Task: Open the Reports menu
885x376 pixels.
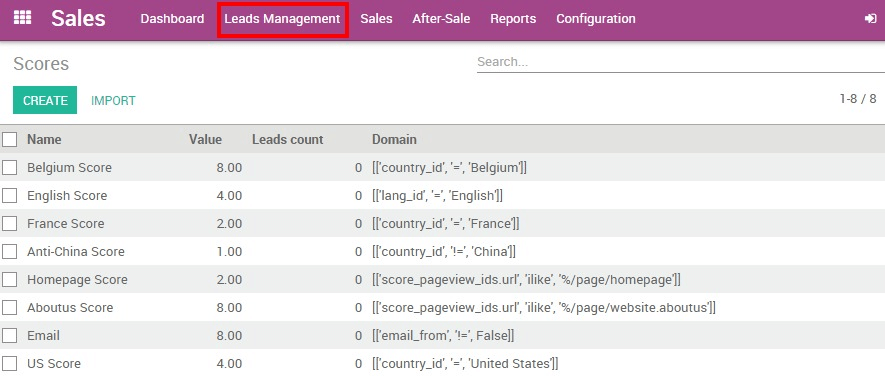Action: click(513, 19)
